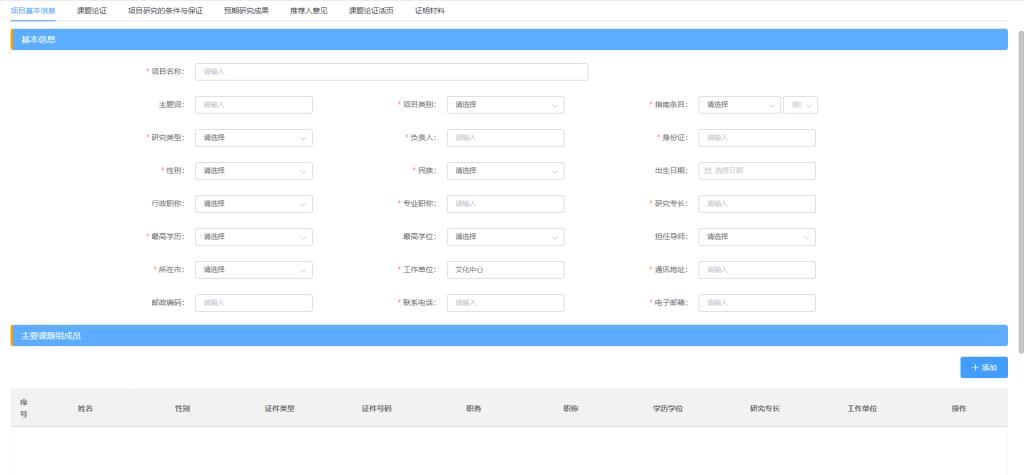The width and height of the screenshot is (1024, 475).
Task: Open the 研究类型 dropdown
Action: point(253,138)
